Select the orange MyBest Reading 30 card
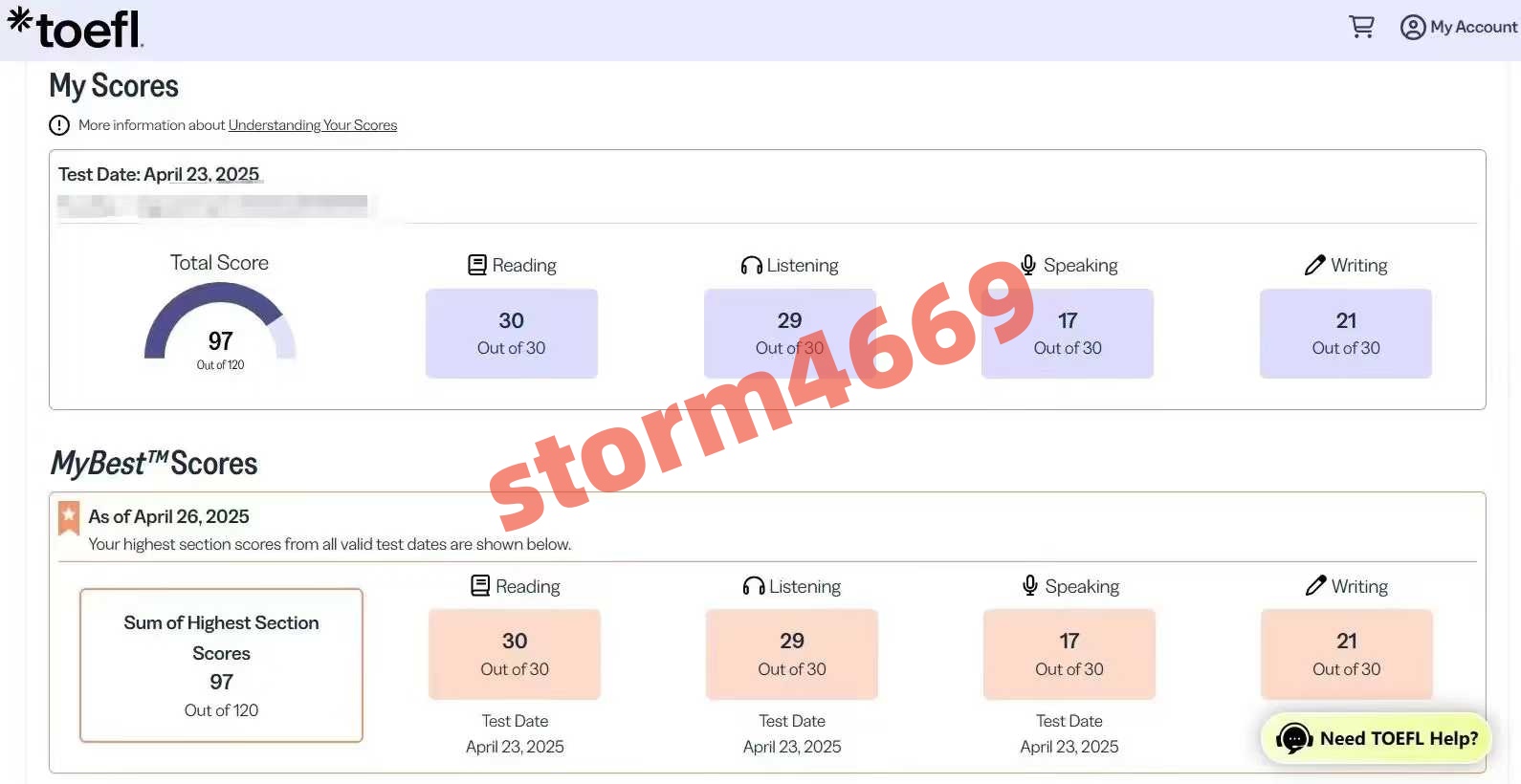1521x784 pixels. pos(515,654)
